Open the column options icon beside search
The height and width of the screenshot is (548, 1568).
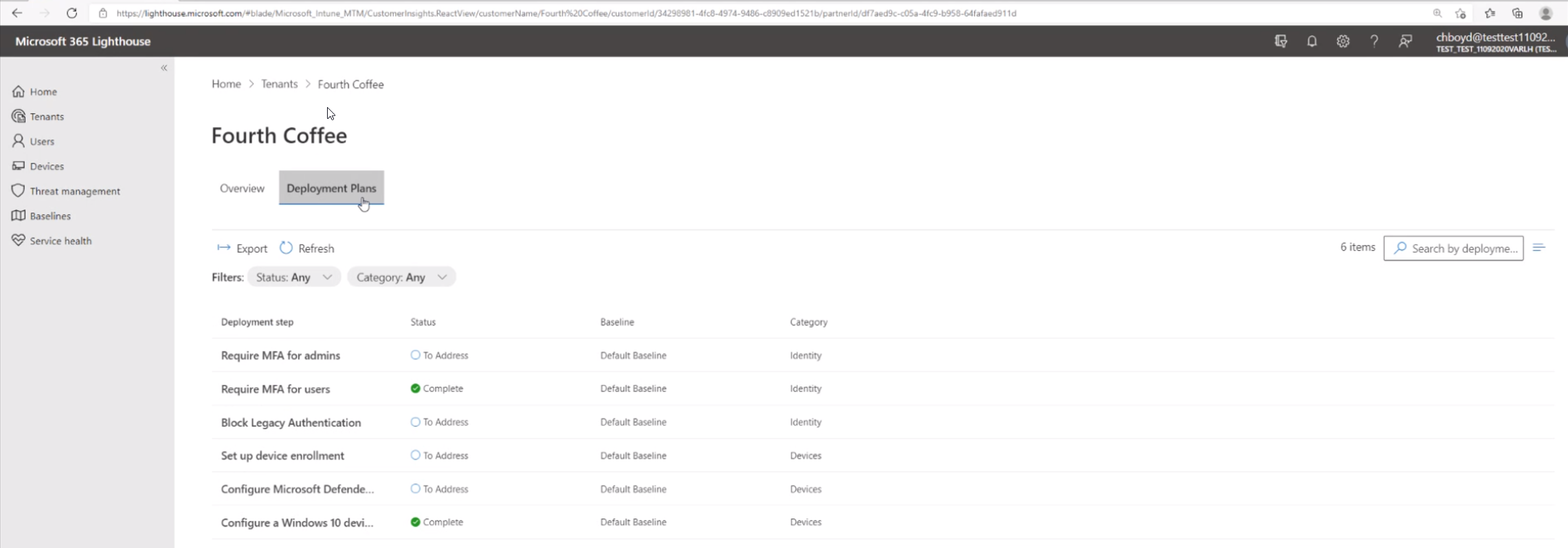pyautogui.click(x=1538, y=248)
